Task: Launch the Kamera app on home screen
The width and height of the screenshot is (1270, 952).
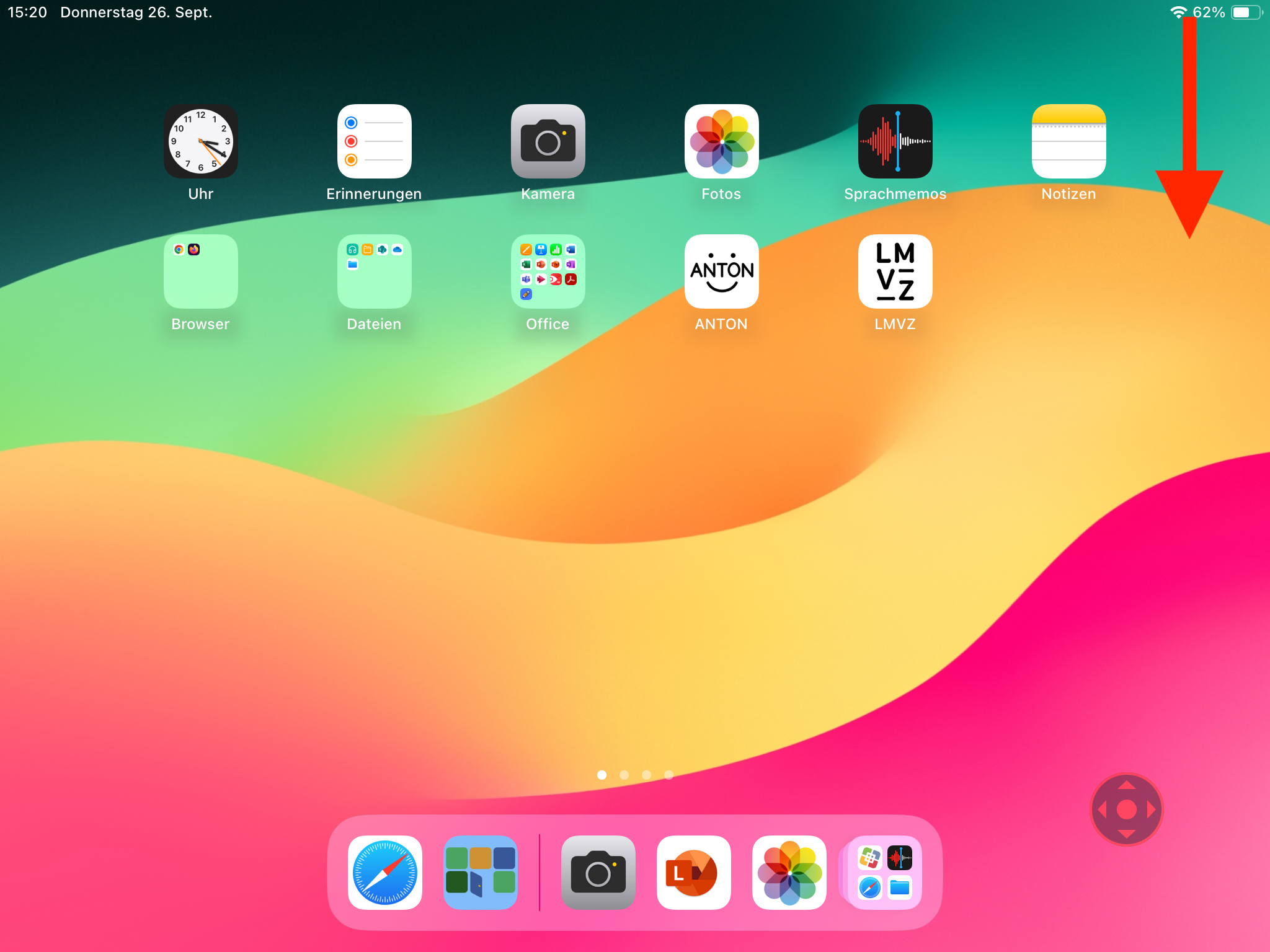Action: [548, 141]
